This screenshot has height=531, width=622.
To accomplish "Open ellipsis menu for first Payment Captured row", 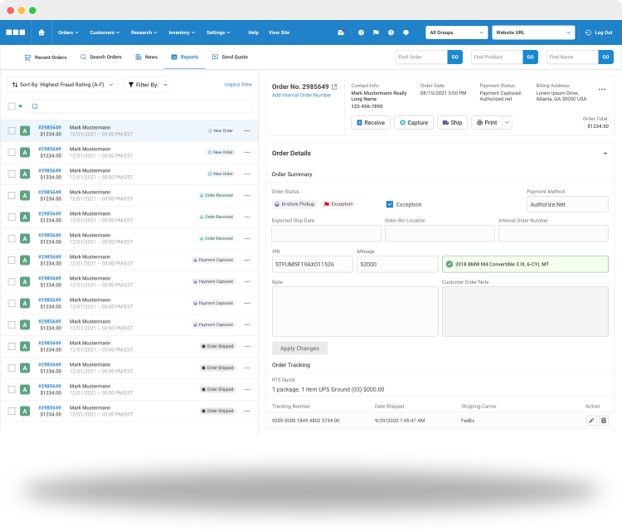I will pos(247,260).
